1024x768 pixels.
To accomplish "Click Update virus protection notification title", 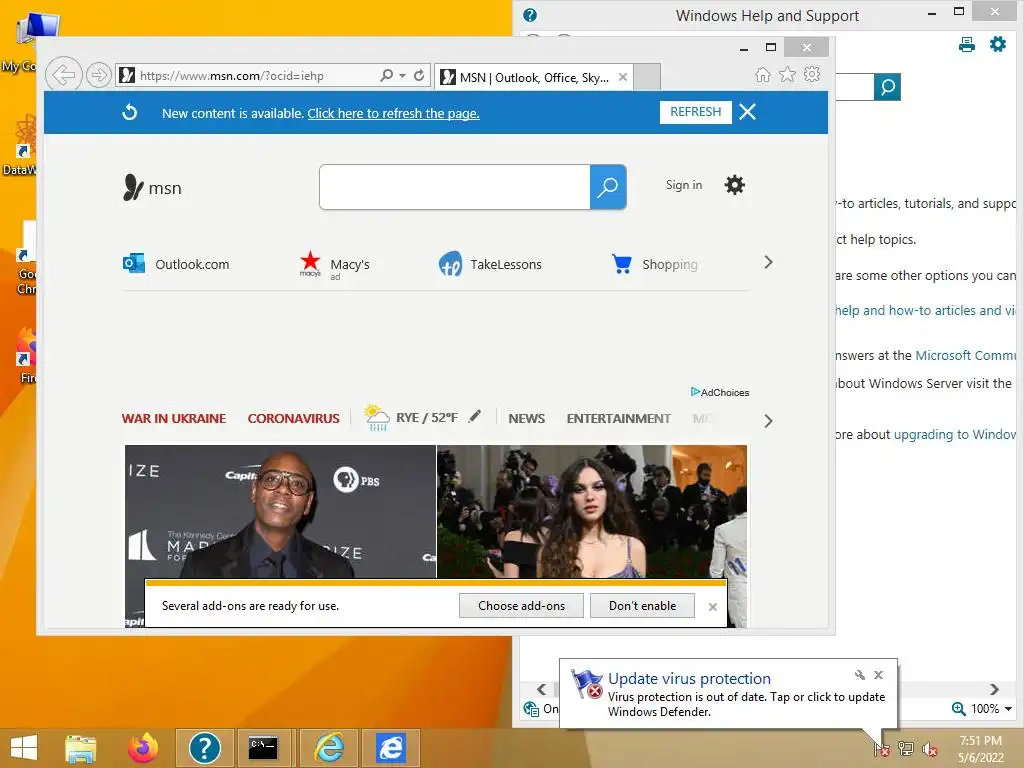I will [689, 679].
